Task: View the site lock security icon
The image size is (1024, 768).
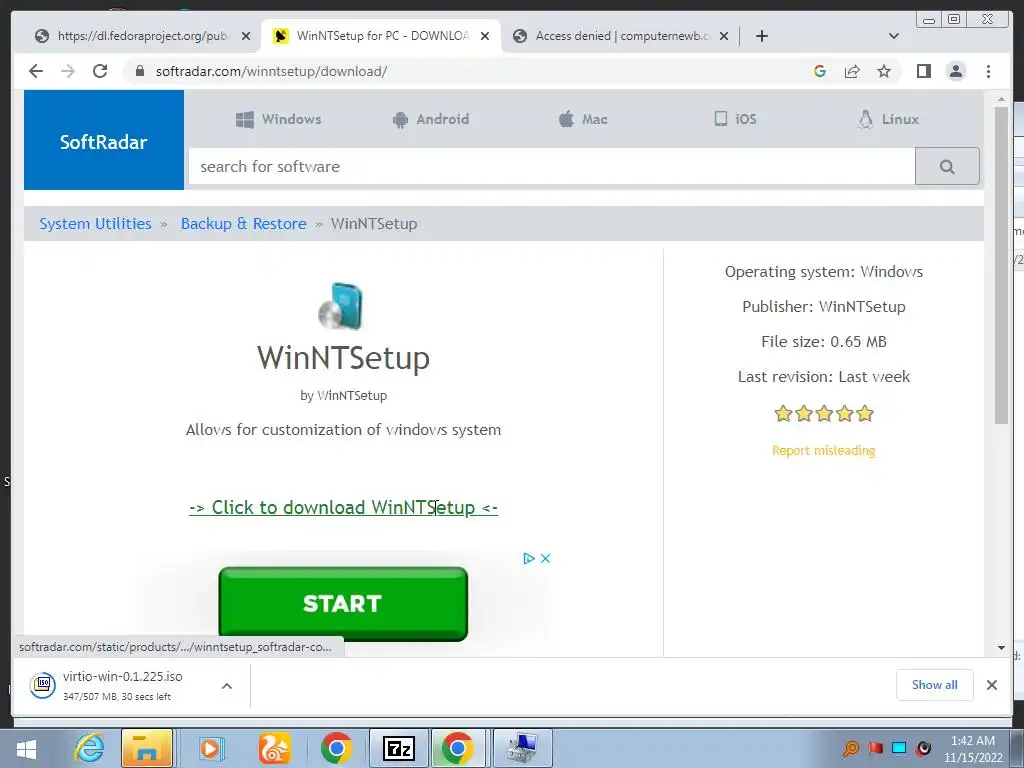Action: [139, 71]
